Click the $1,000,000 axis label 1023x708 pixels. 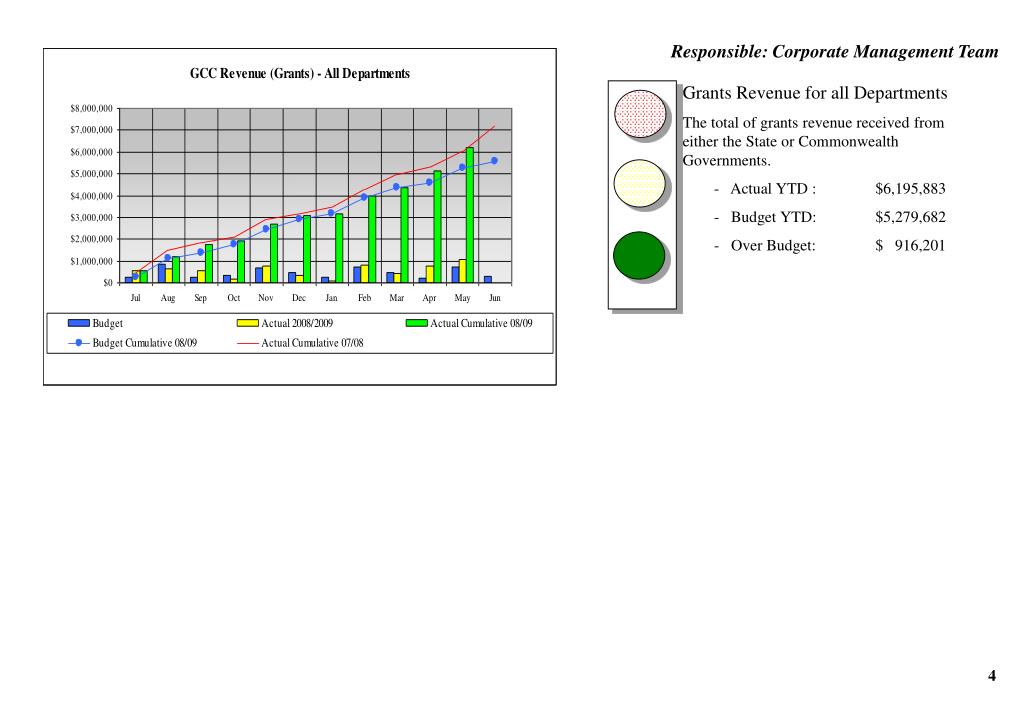click(x=91, y=261)
